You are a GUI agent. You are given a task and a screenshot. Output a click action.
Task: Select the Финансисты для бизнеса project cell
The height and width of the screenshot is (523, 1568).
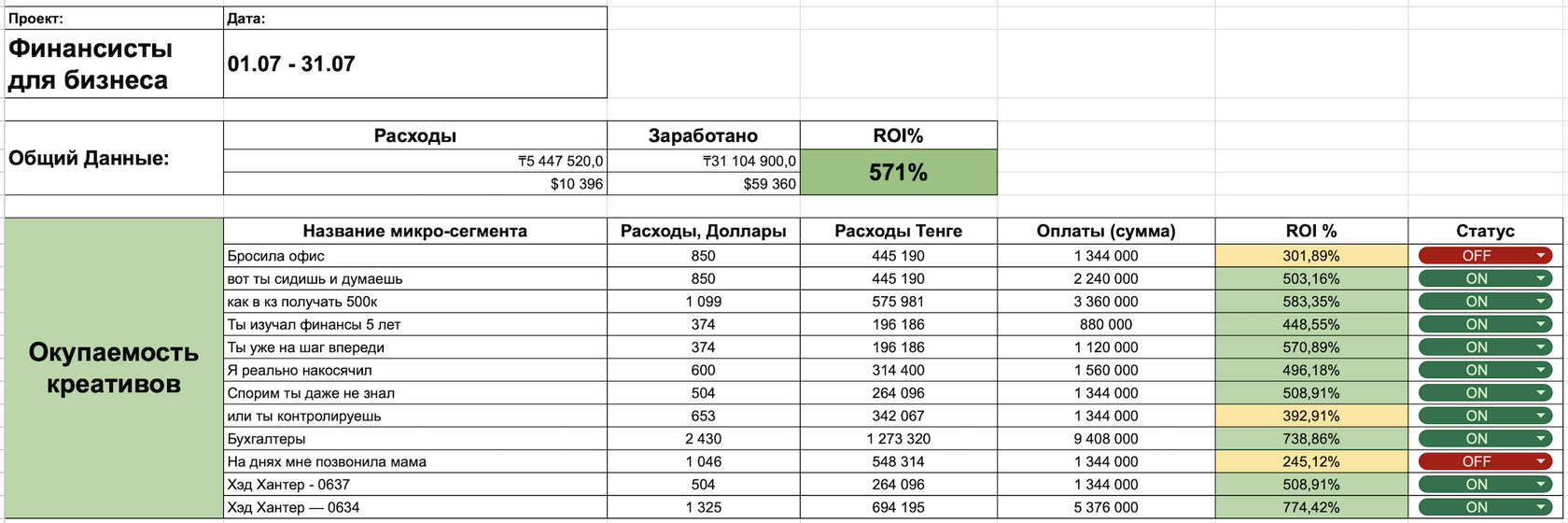pyautogui.click(x=114, y=64)
